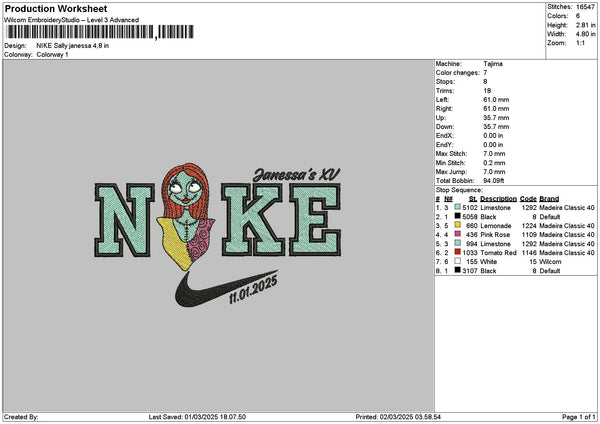Click the Max Stitch value 7.0 mm
The height and width of the screenshot is (424, 600).
(494, 153)
